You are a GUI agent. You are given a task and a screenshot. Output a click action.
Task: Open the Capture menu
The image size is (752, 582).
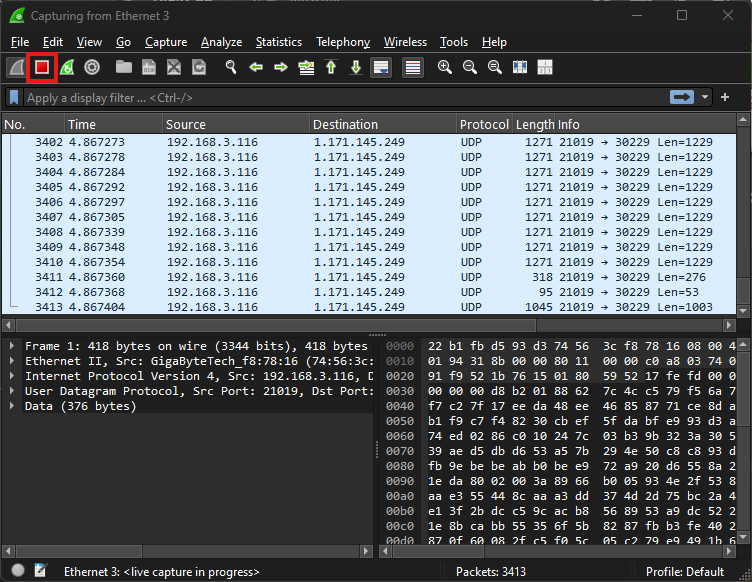click(166, 42)
